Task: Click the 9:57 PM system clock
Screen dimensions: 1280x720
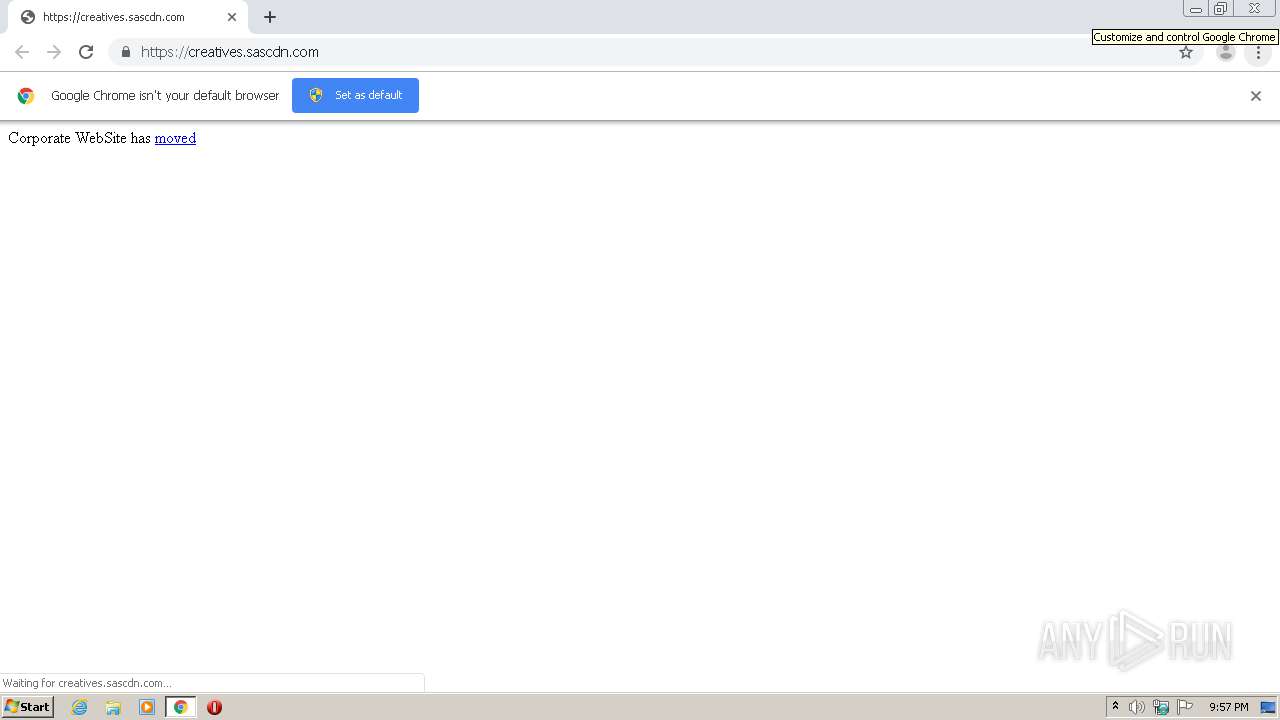Action: click(x=1229, y=707)
